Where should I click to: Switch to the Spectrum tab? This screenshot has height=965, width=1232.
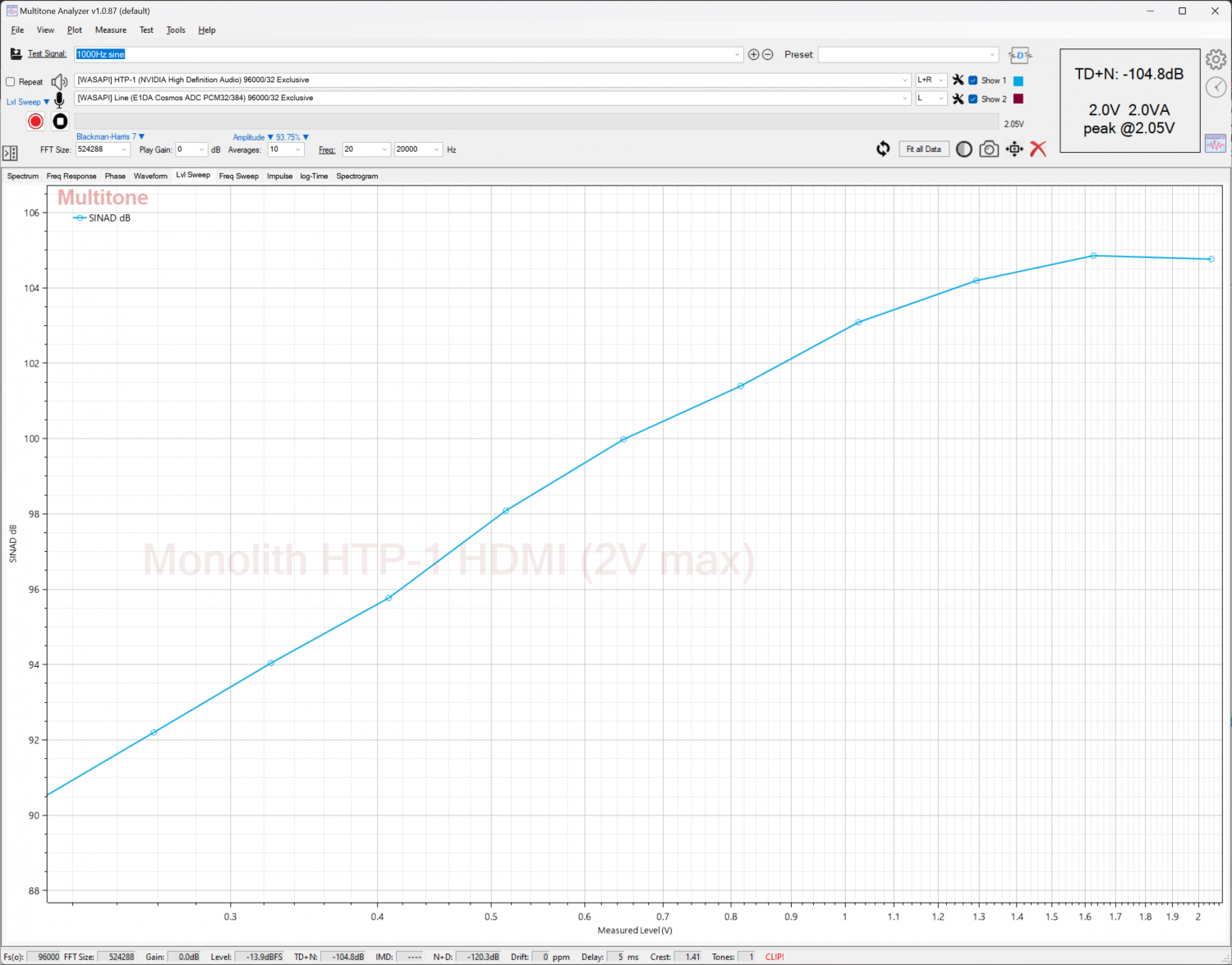pyautogui.click(x=23, y=176)
